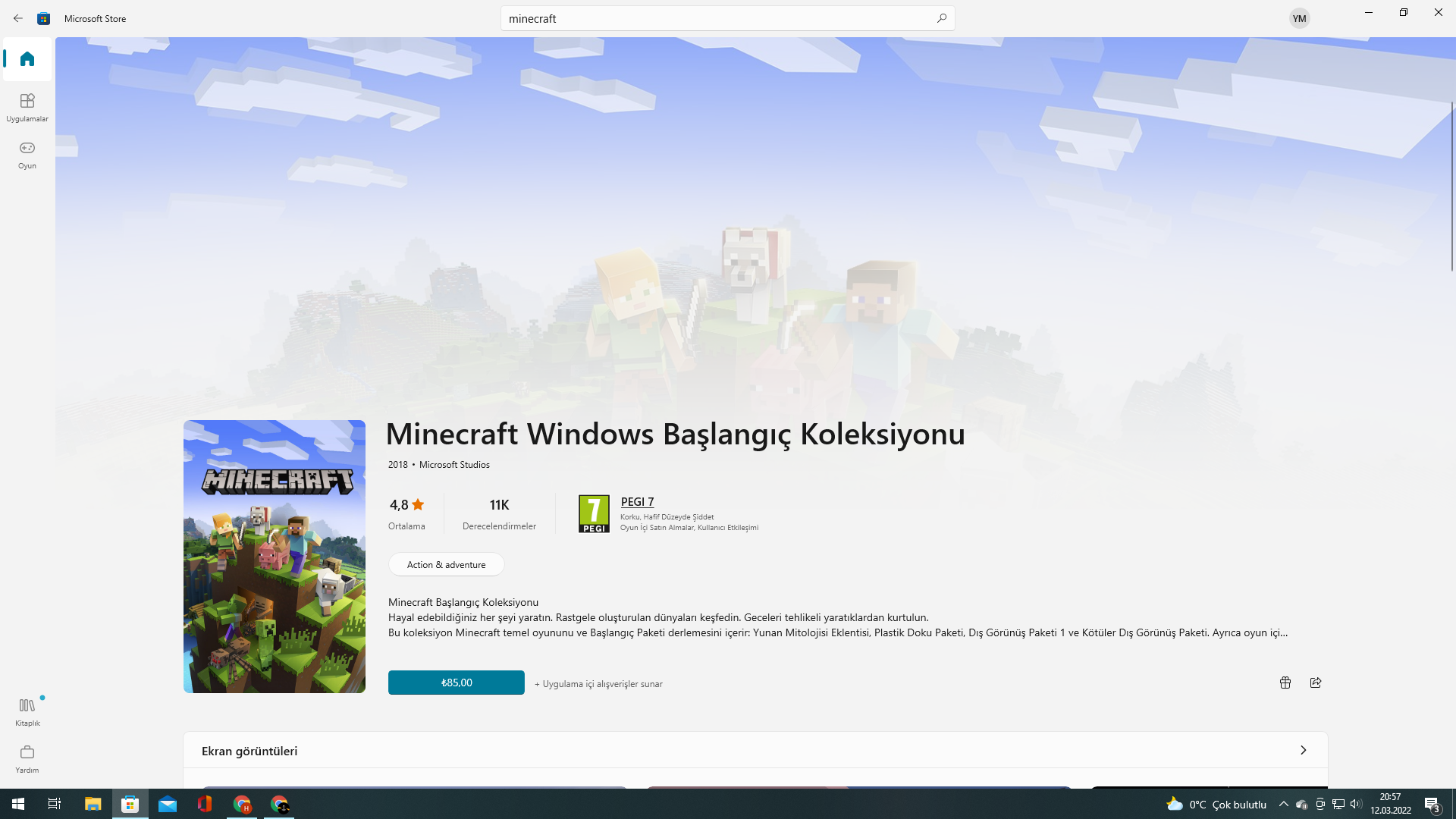The image size is (1456, 819).
Task: Click the back arrow icon
Action: click(x=18, y=18)
